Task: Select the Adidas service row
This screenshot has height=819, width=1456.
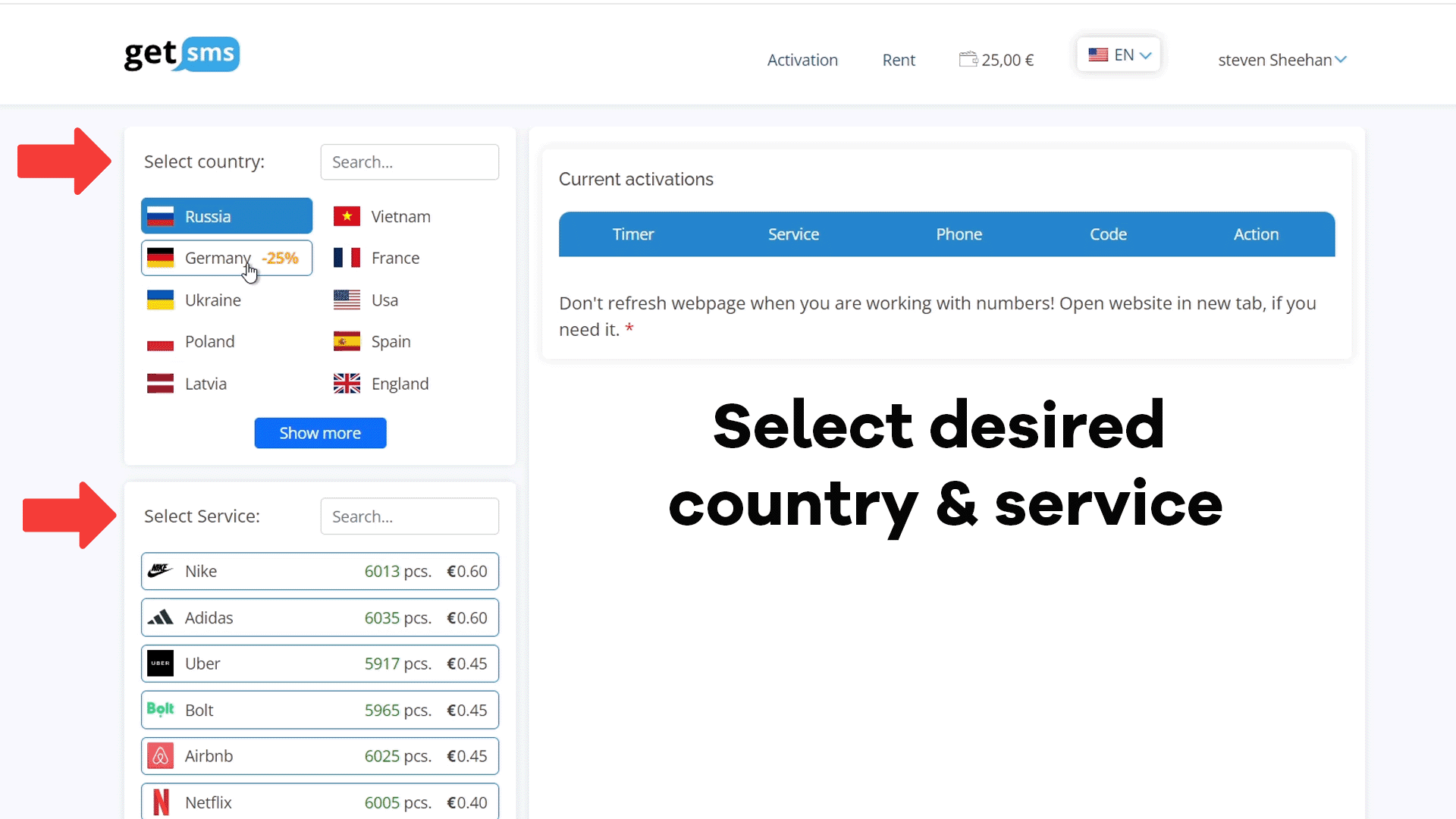Action: click(320, 617)
